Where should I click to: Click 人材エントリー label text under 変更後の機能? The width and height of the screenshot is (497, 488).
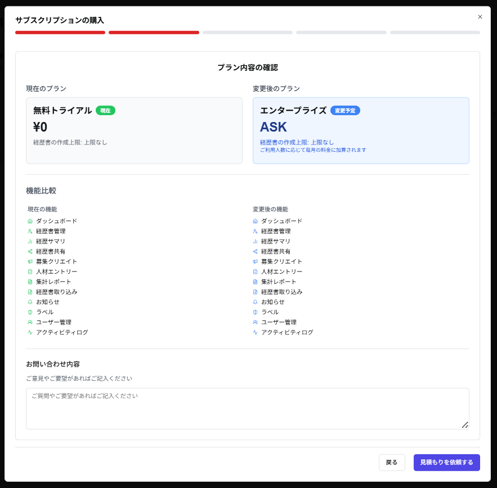tap(282, 272)
